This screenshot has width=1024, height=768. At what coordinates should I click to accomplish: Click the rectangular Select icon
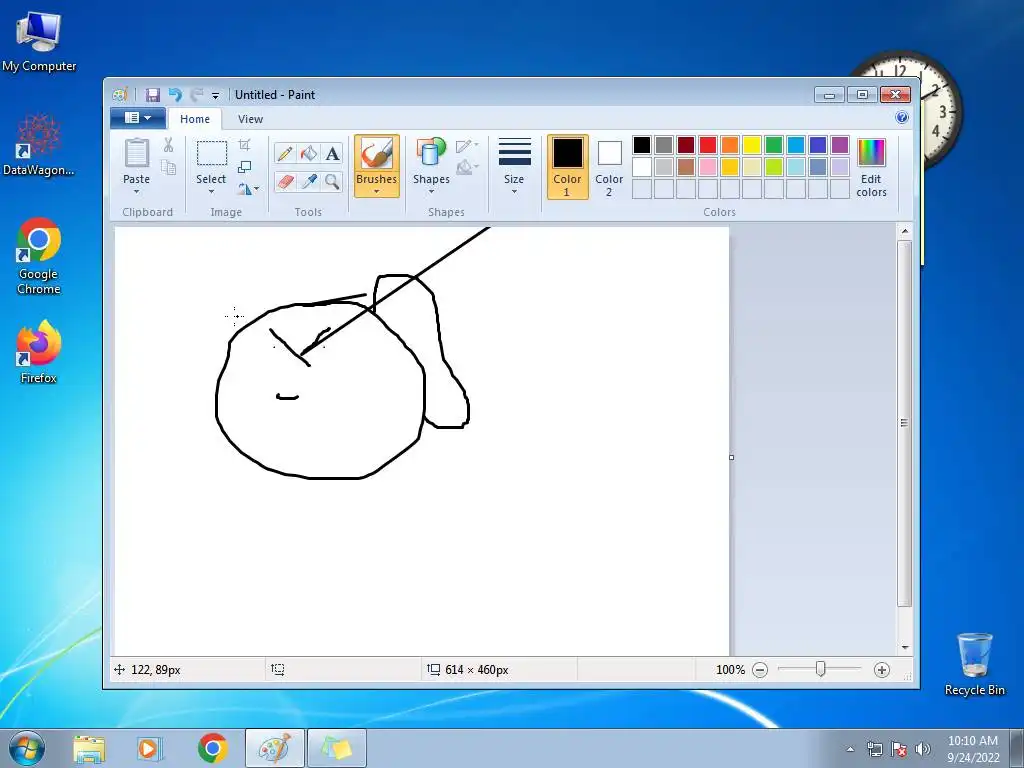point(212,153)
